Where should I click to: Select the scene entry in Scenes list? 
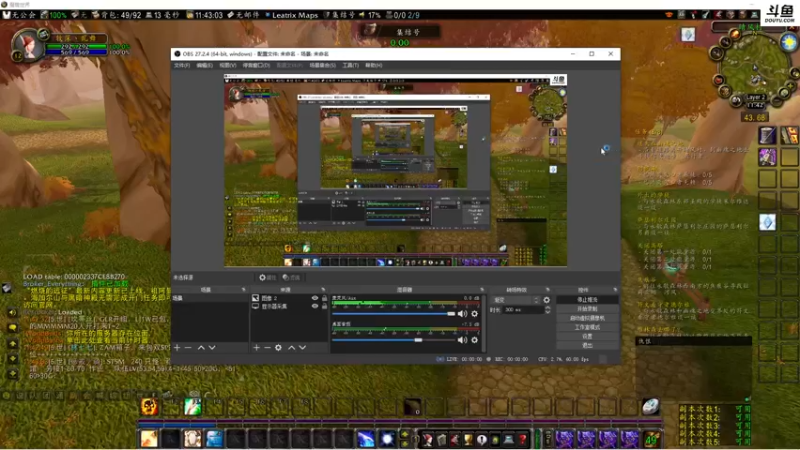coord(210,298)
